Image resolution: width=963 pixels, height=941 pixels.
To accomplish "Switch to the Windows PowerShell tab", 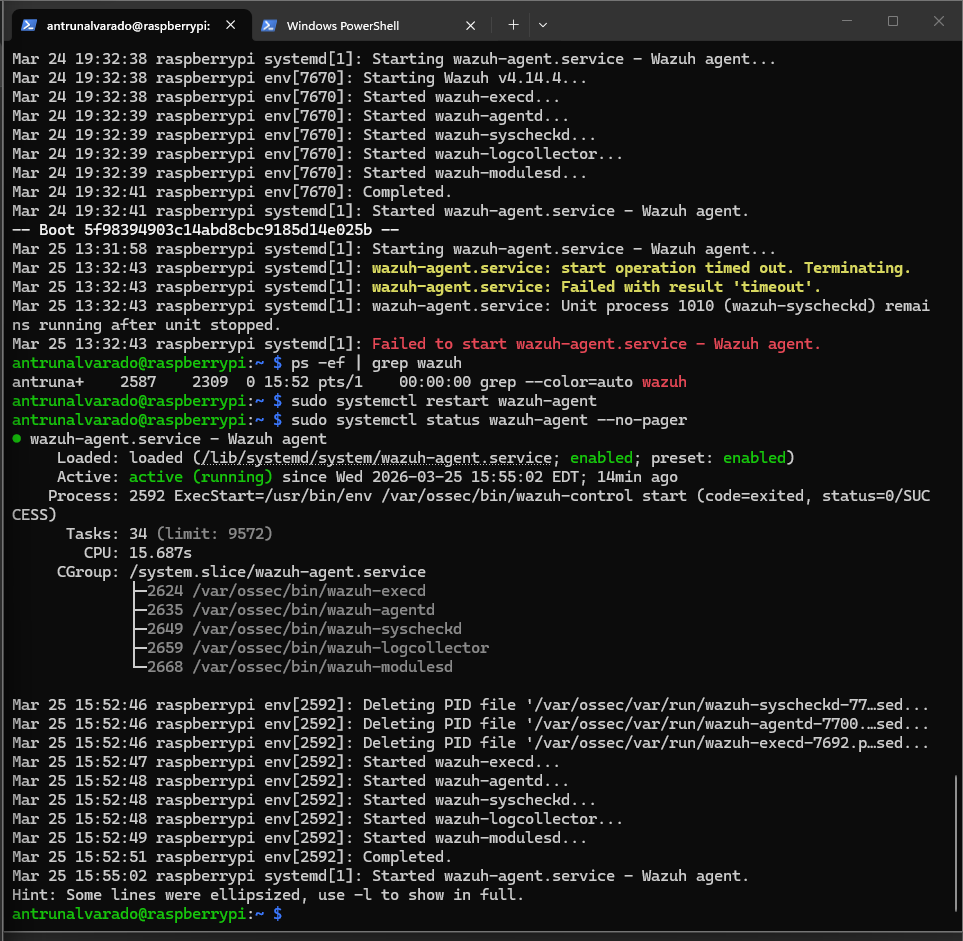I will [367, 25].
